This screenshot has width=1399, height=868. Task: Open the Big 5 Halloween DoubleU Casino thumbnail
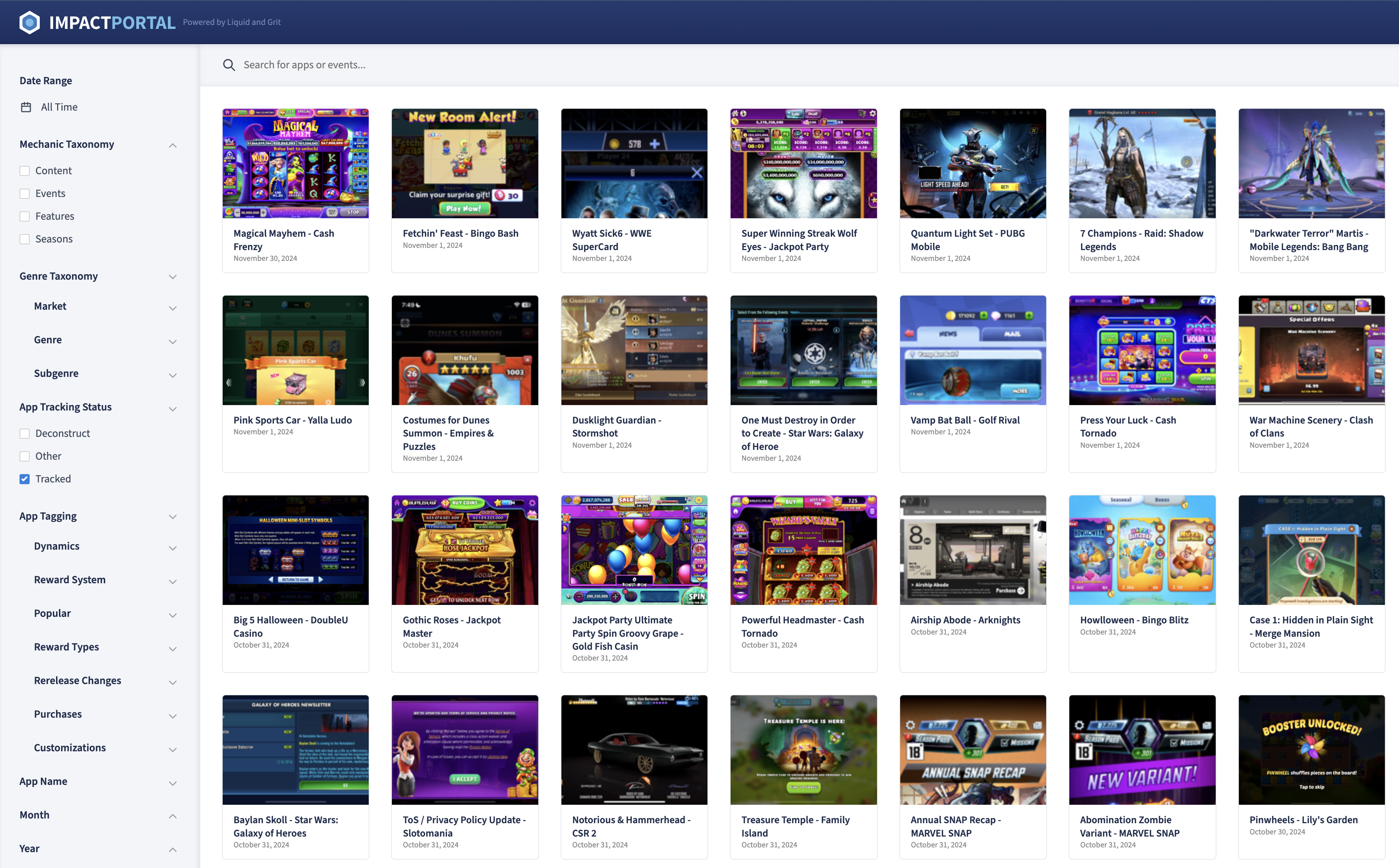coord(295,550)
